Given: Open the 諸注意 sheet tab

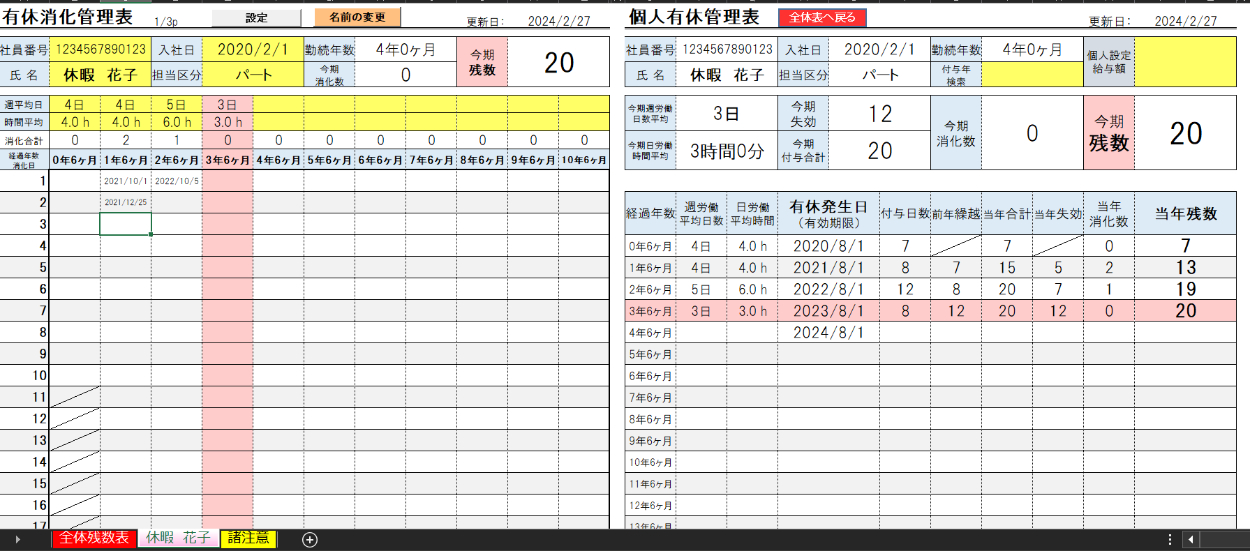Looking at the screenshot, I should [x=248, y=538].
